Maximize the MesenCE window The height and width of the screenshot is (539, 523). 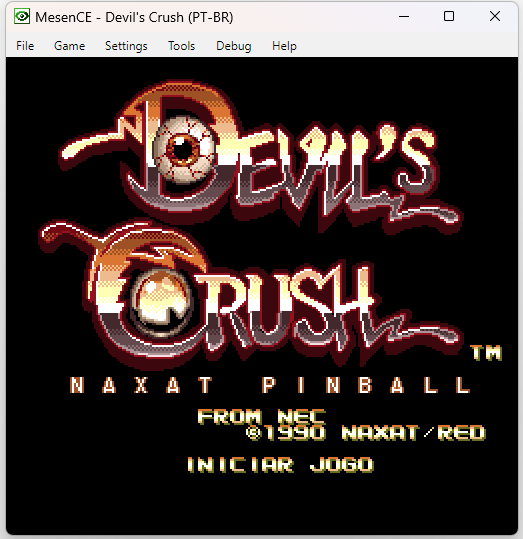(x=449, y=16)
